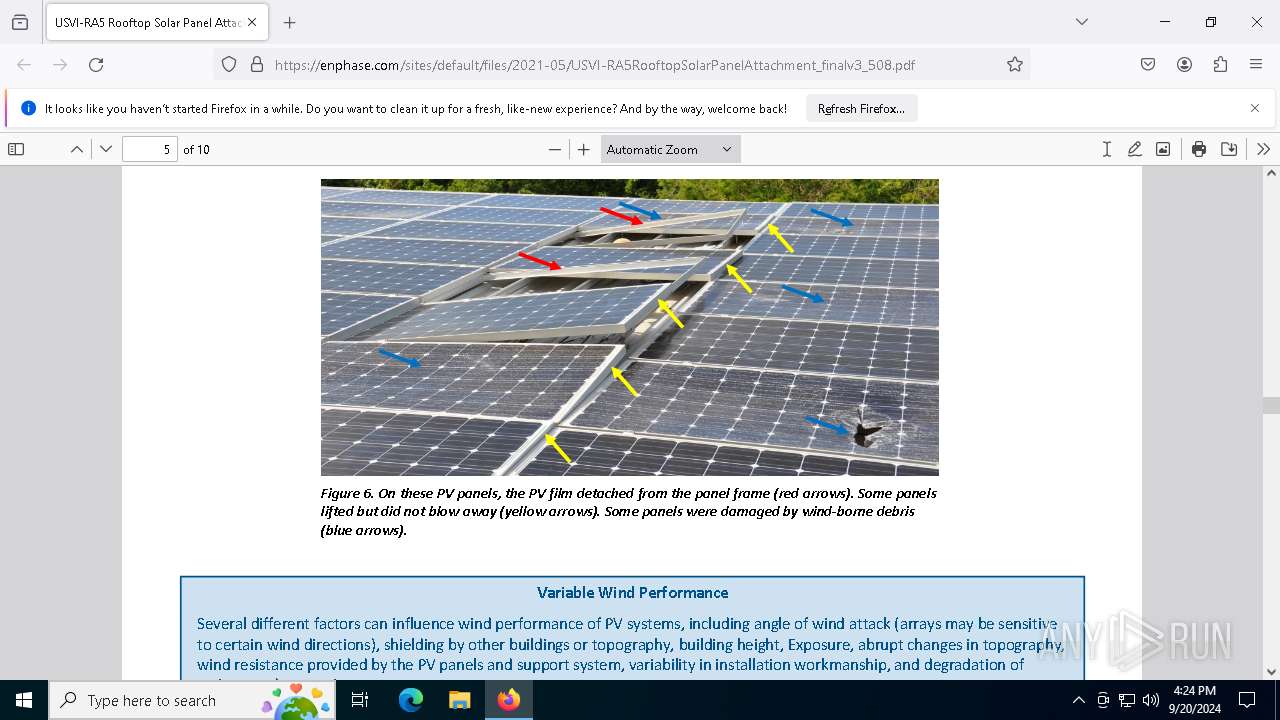Go to next PDF page
Viewport: 1280px width, 720px height.
point(106,149)
